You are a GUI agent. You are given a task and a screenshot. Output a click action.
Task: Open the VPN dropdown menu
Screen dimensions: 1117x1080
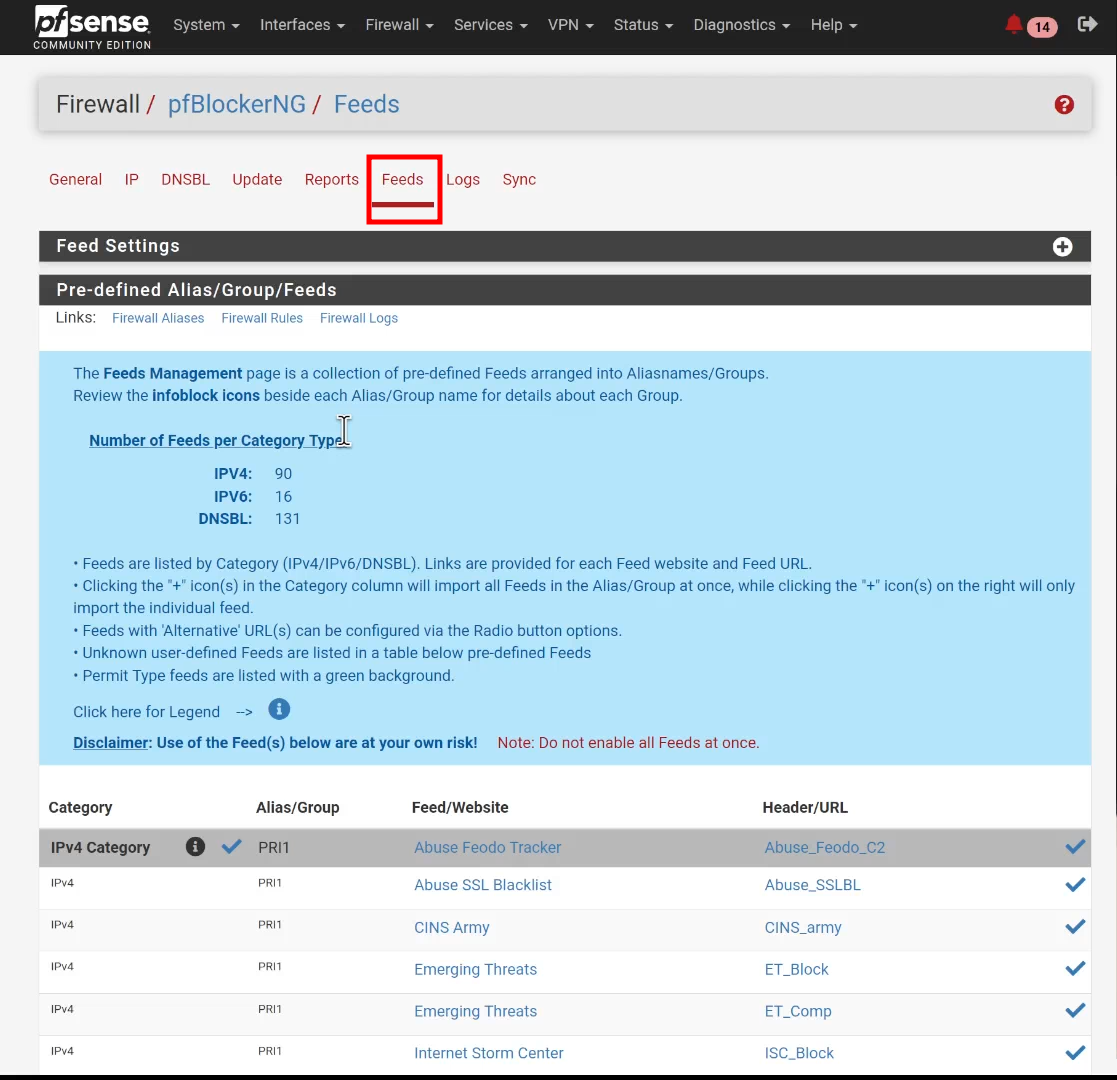570,25
